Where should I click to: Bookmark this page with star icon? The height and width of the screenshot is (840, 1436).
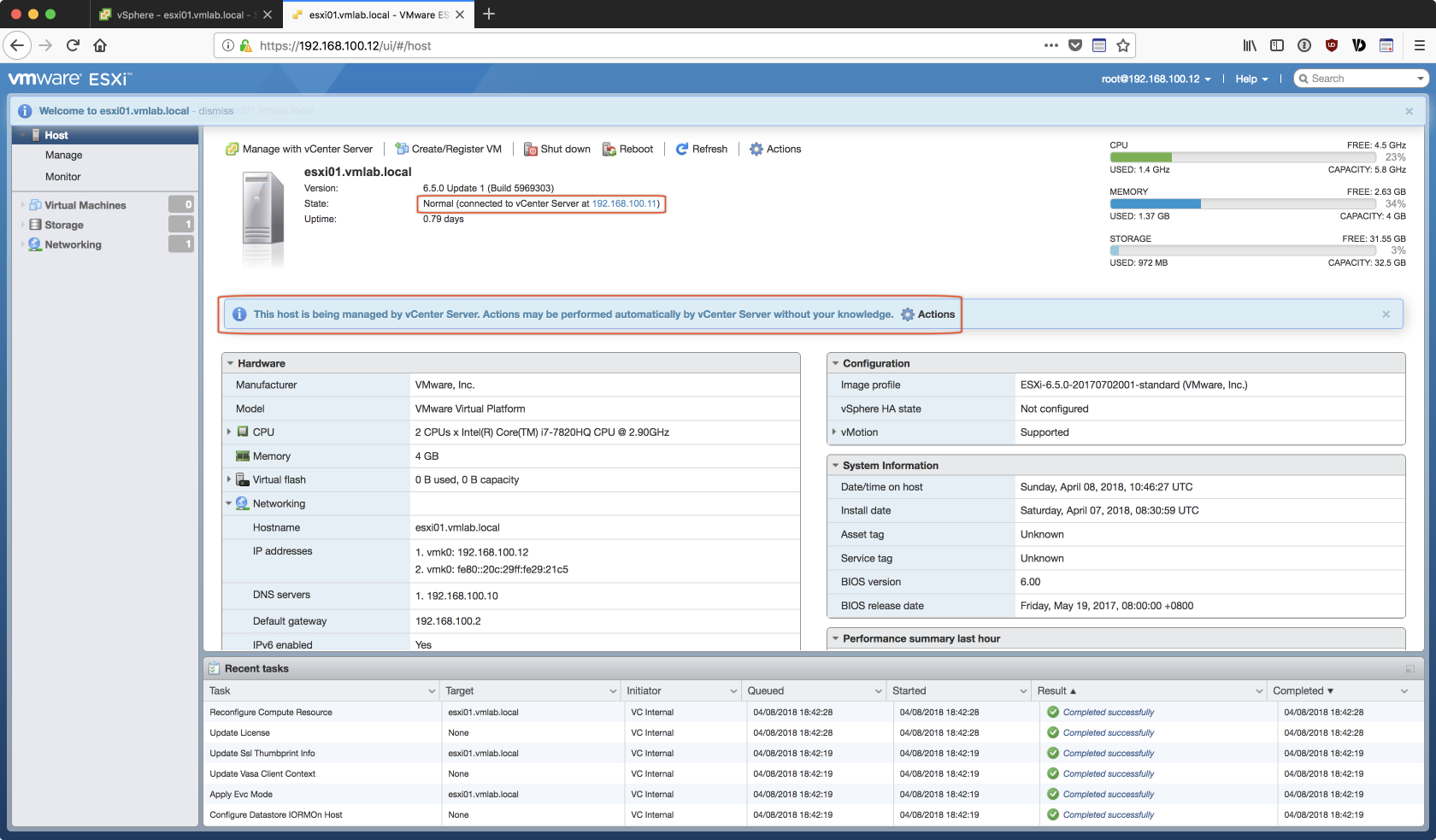(x=1123, y=45)
